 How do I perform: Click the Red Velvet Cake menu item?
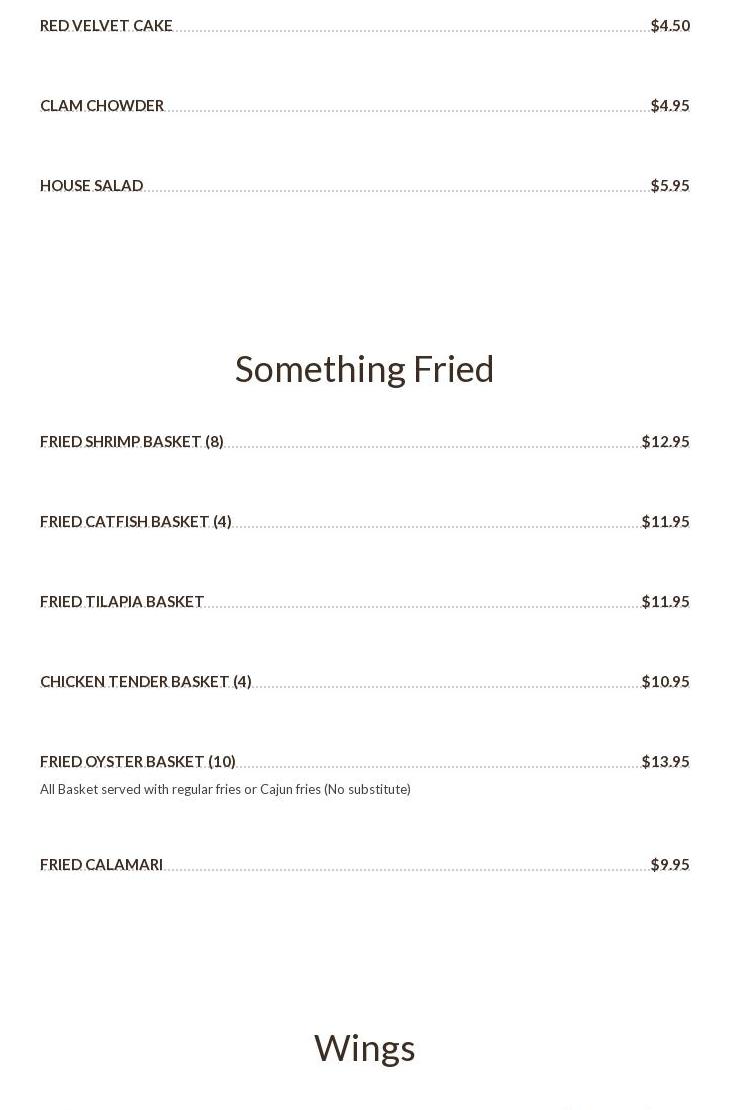click(106, 26)
